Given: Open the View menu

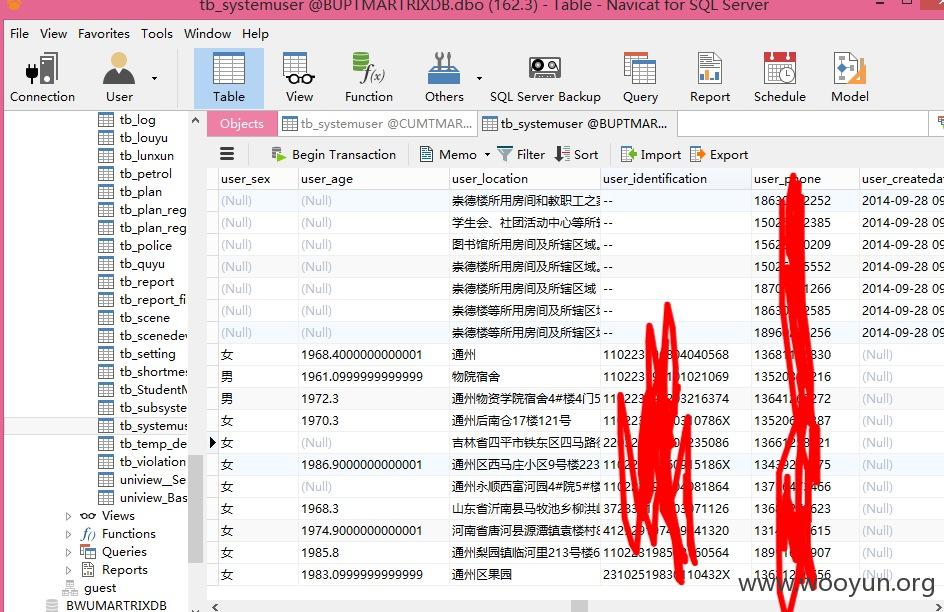Looking at the screenshot, I should click(54, 34).
